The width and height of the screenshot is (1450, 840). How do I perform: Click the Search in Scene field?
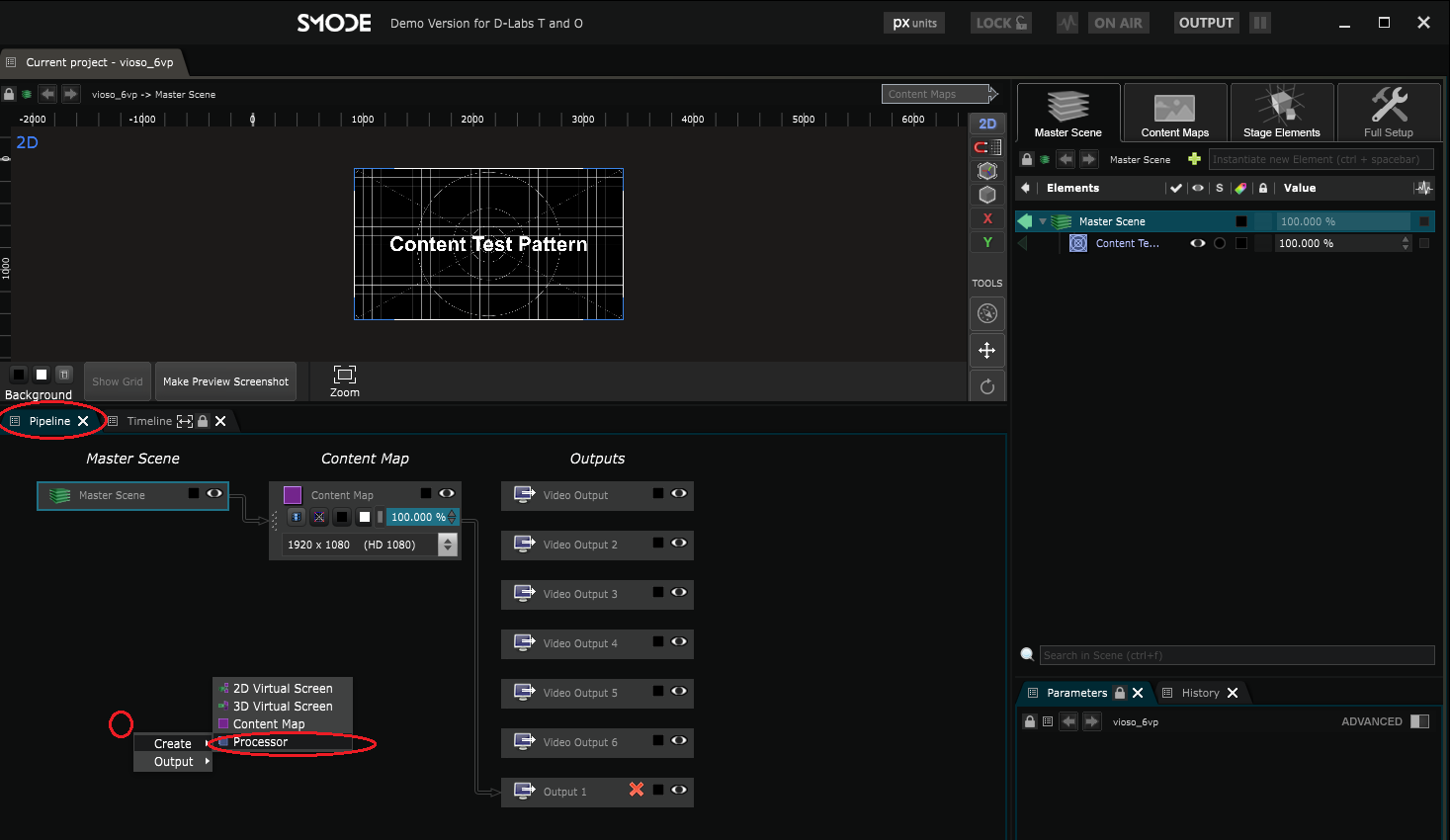click(x=1237, y=655)
